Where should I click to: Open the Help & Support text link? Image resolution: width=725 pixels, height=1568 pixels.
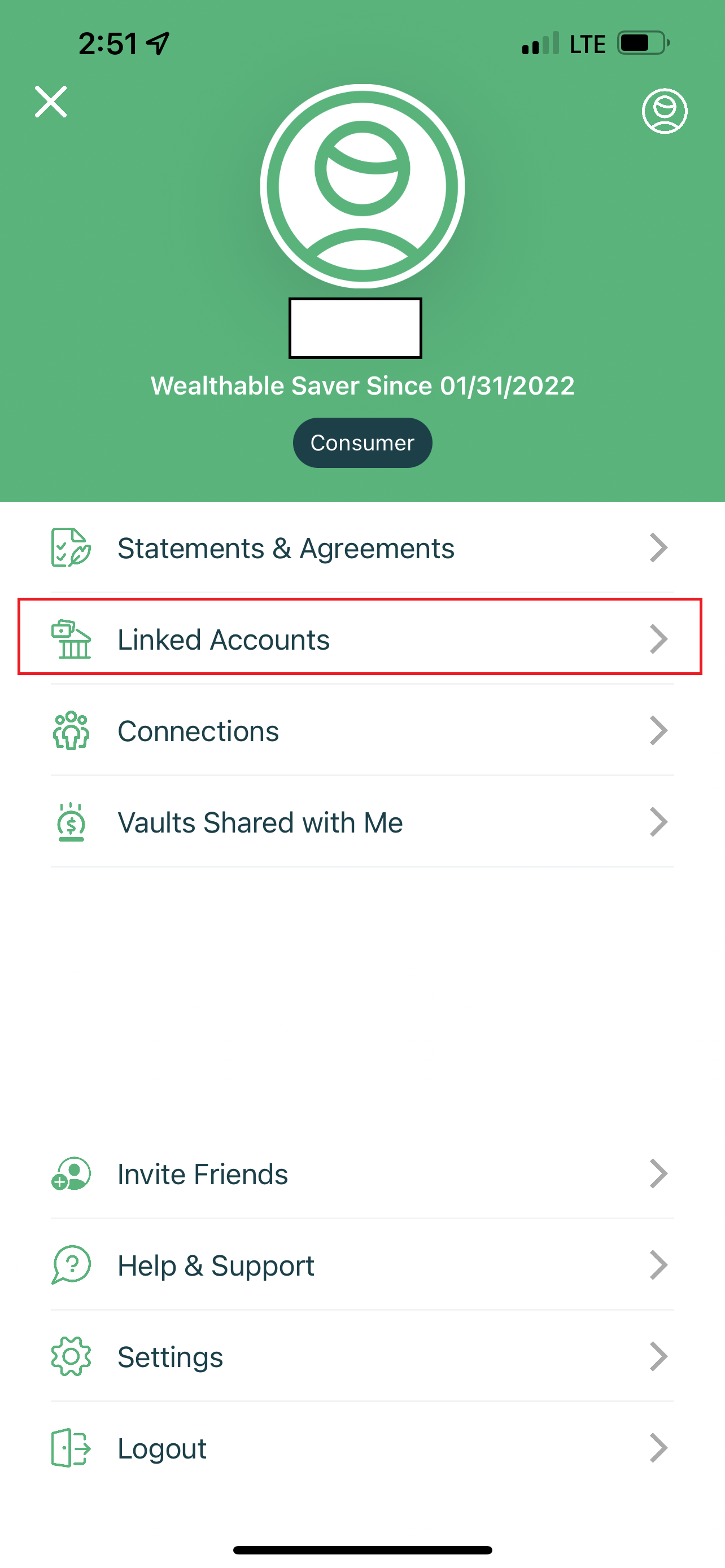216,1266
